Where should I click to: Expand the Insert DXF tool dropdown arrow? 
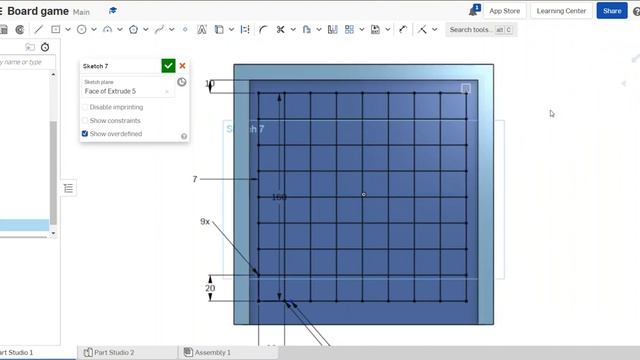point(388,29)
